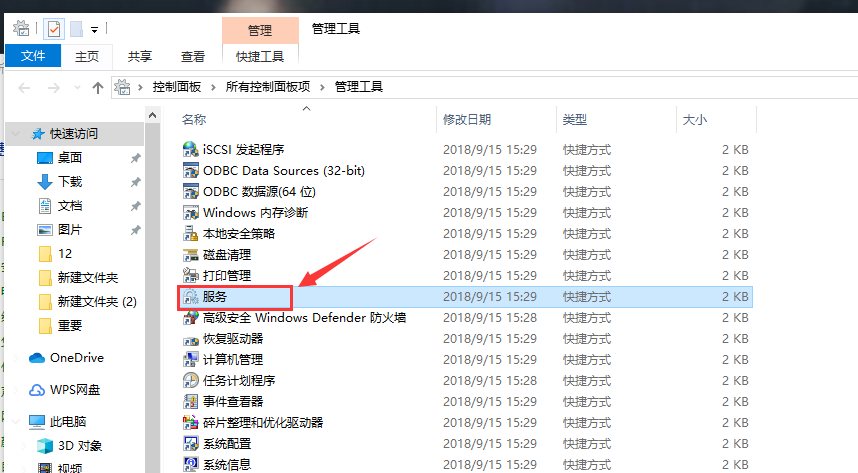858x473 pixels.
Task: Open the recent locations dropdown arrow
Action: pyautogui.click(x=76, y=88)
